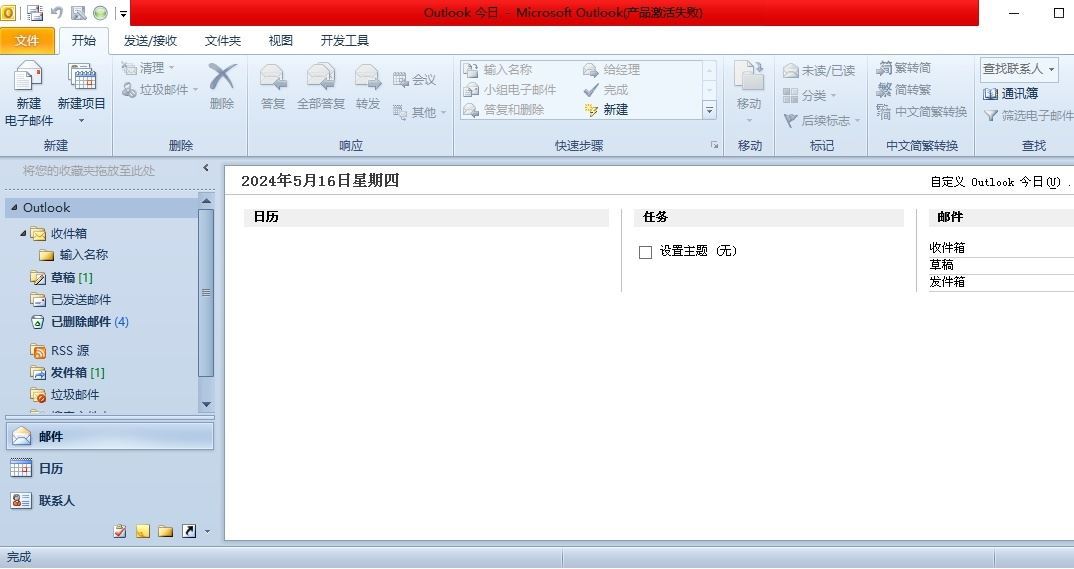Select quick step 完成
1074x569 pixels.
605,89
